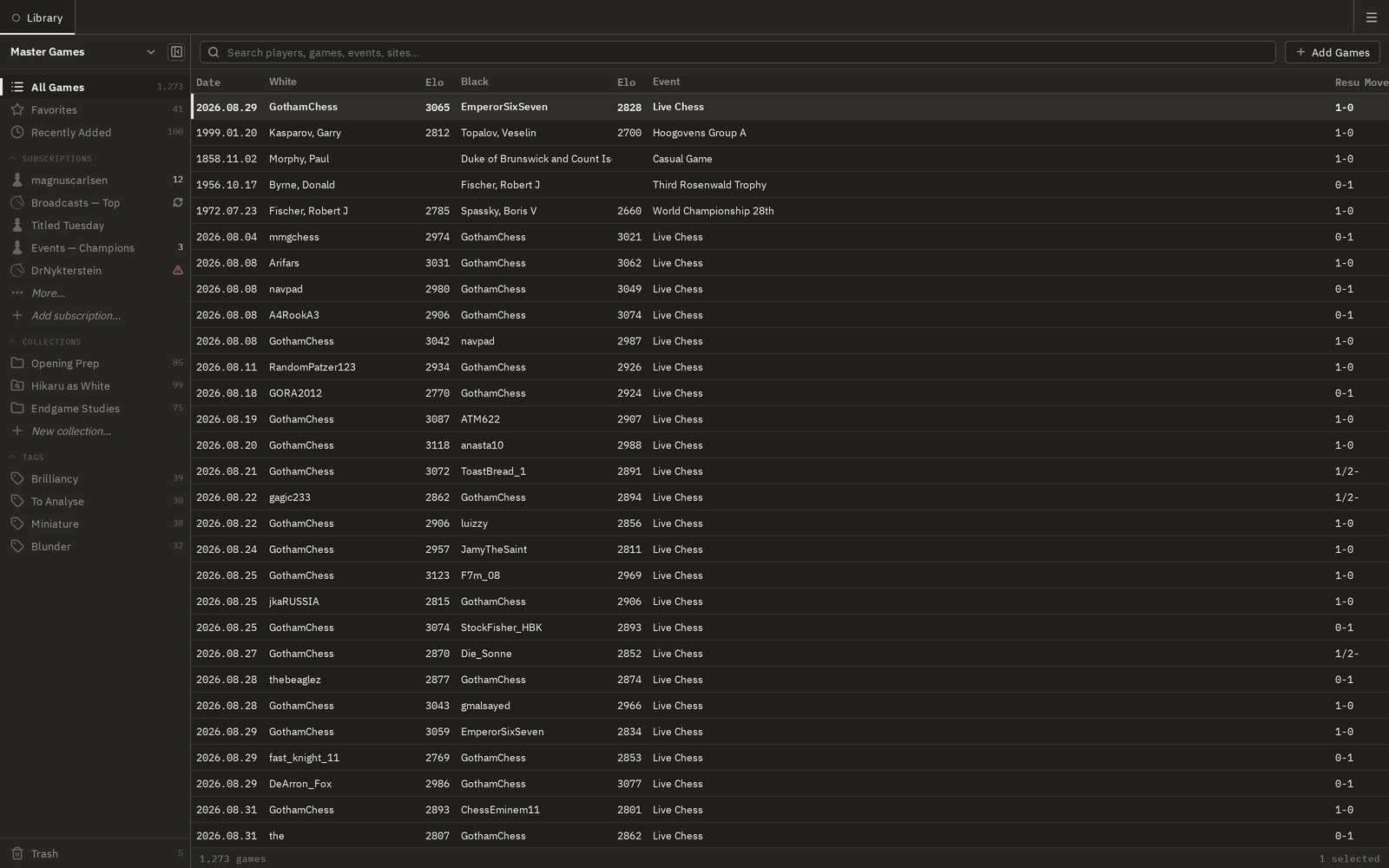Open the Trash
This screenshot has width=1389, height=868.
point(95,853)
